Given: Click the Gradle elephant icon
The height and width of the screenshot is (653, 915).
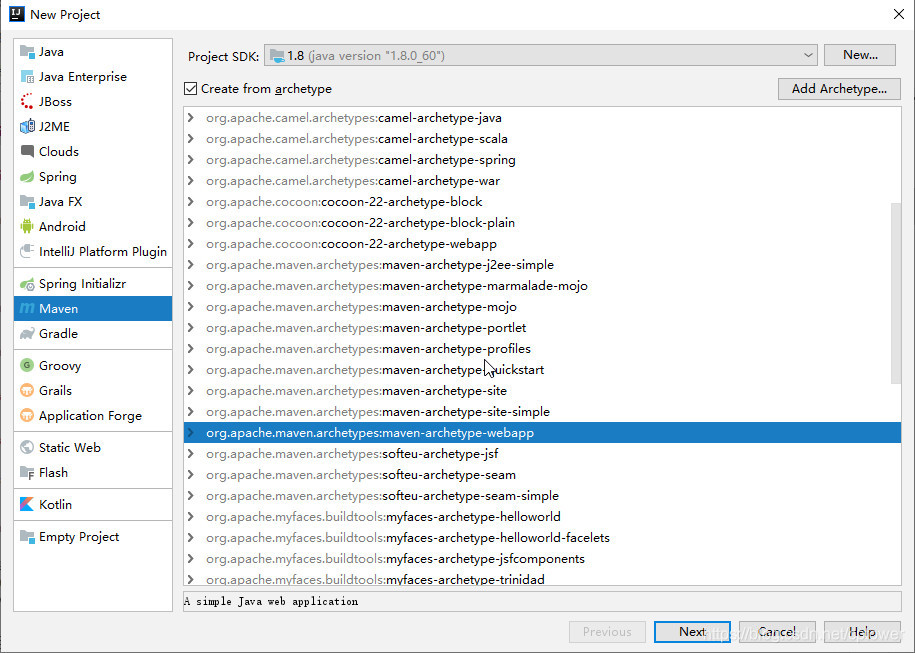Looking at the screenshot, I should pyautogui.click(x=27, y=334).
